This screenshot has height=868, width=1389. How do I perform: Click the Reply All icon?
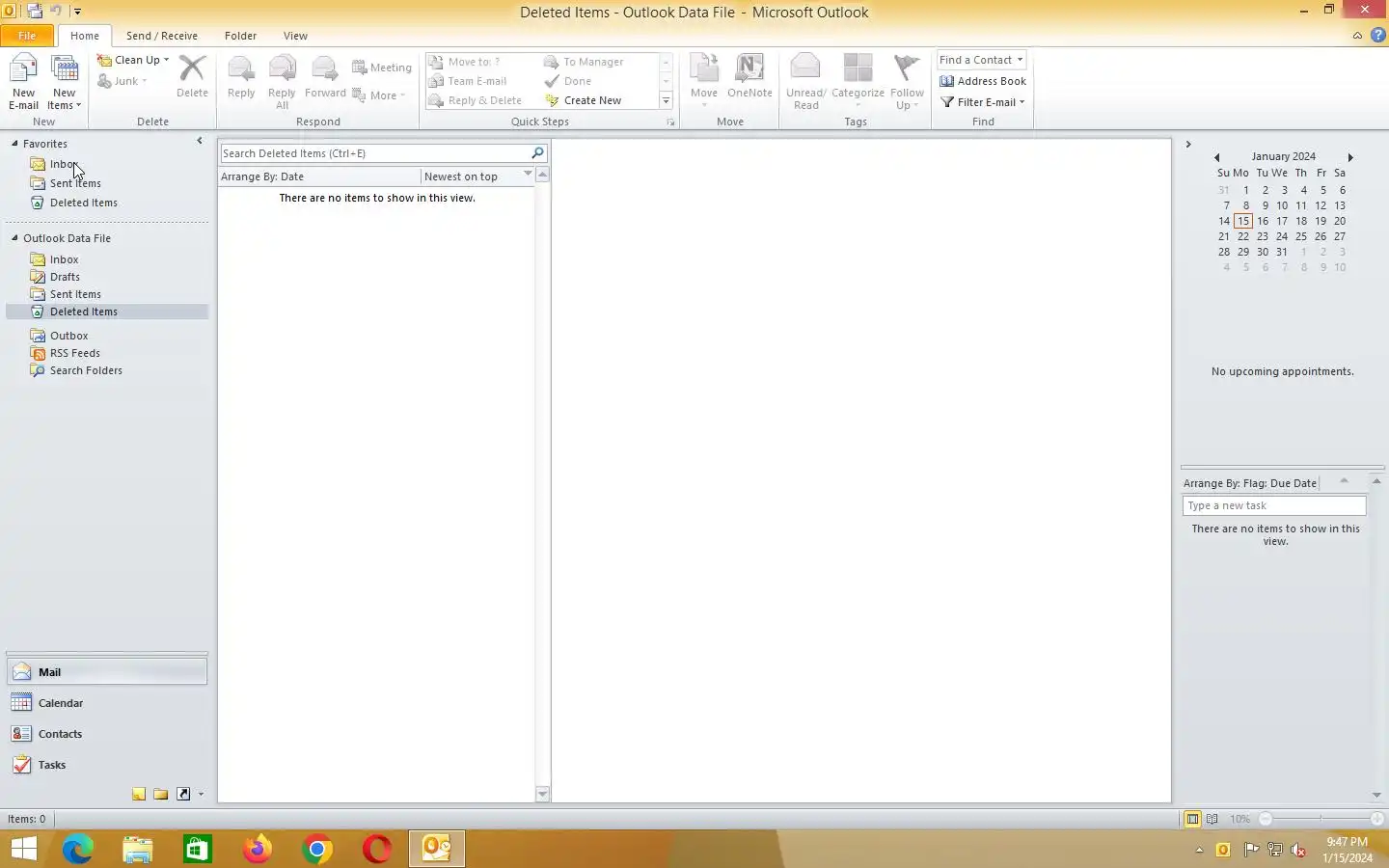point(282,82)
